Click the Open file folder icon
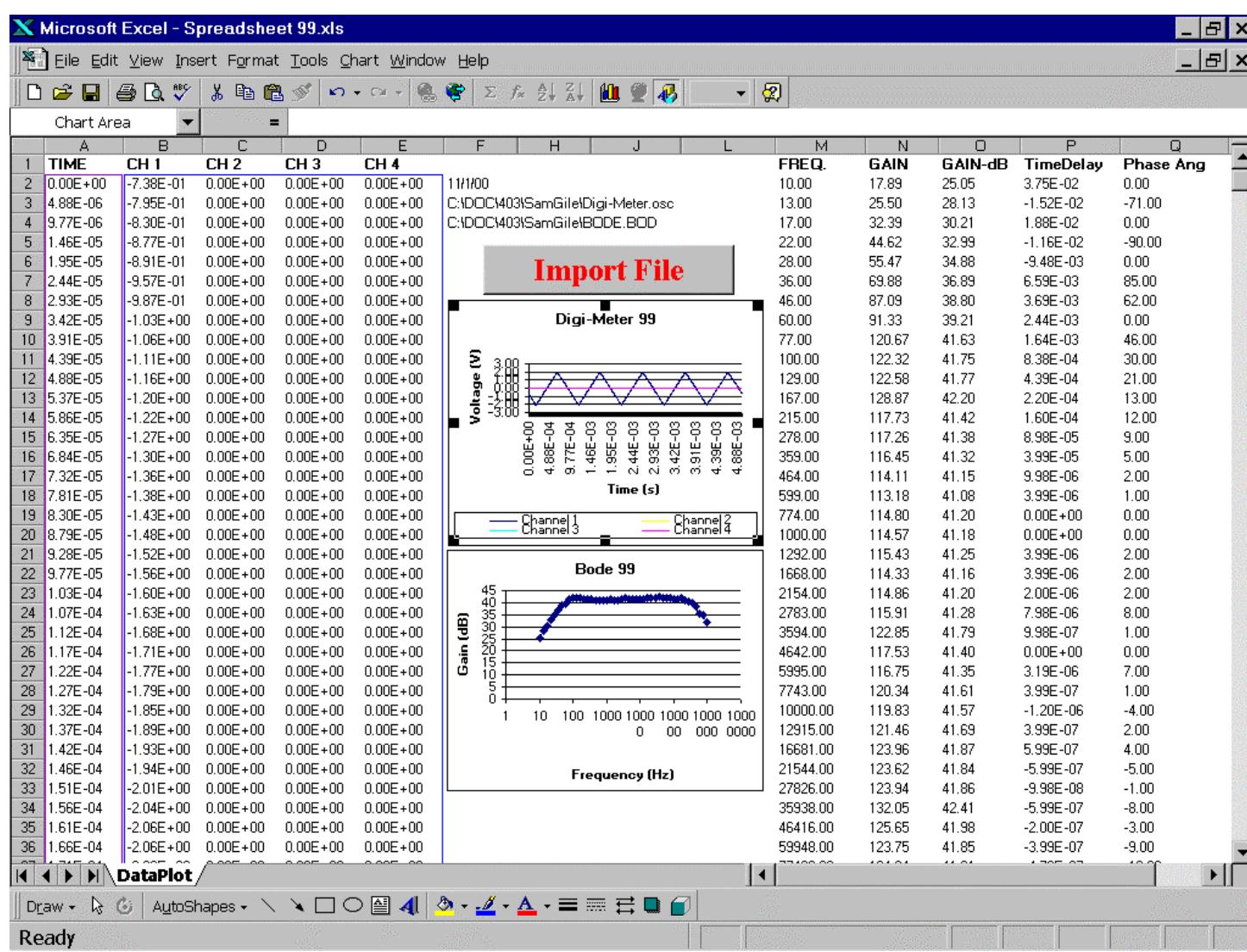This screenshot has width=1247, height=952. [63, 91]
